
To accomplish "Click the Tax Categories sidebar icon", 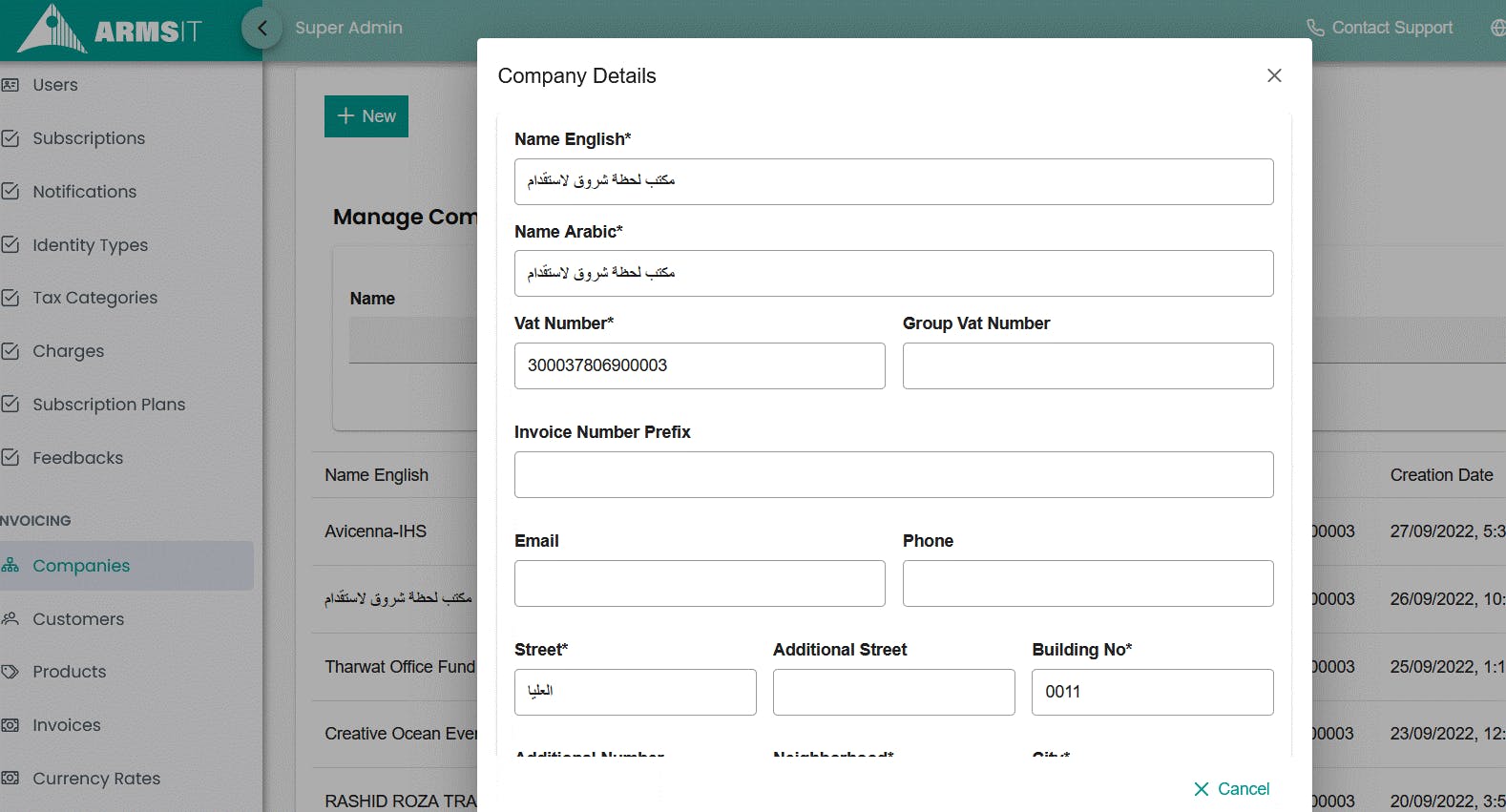I will [x=10, y=298].
